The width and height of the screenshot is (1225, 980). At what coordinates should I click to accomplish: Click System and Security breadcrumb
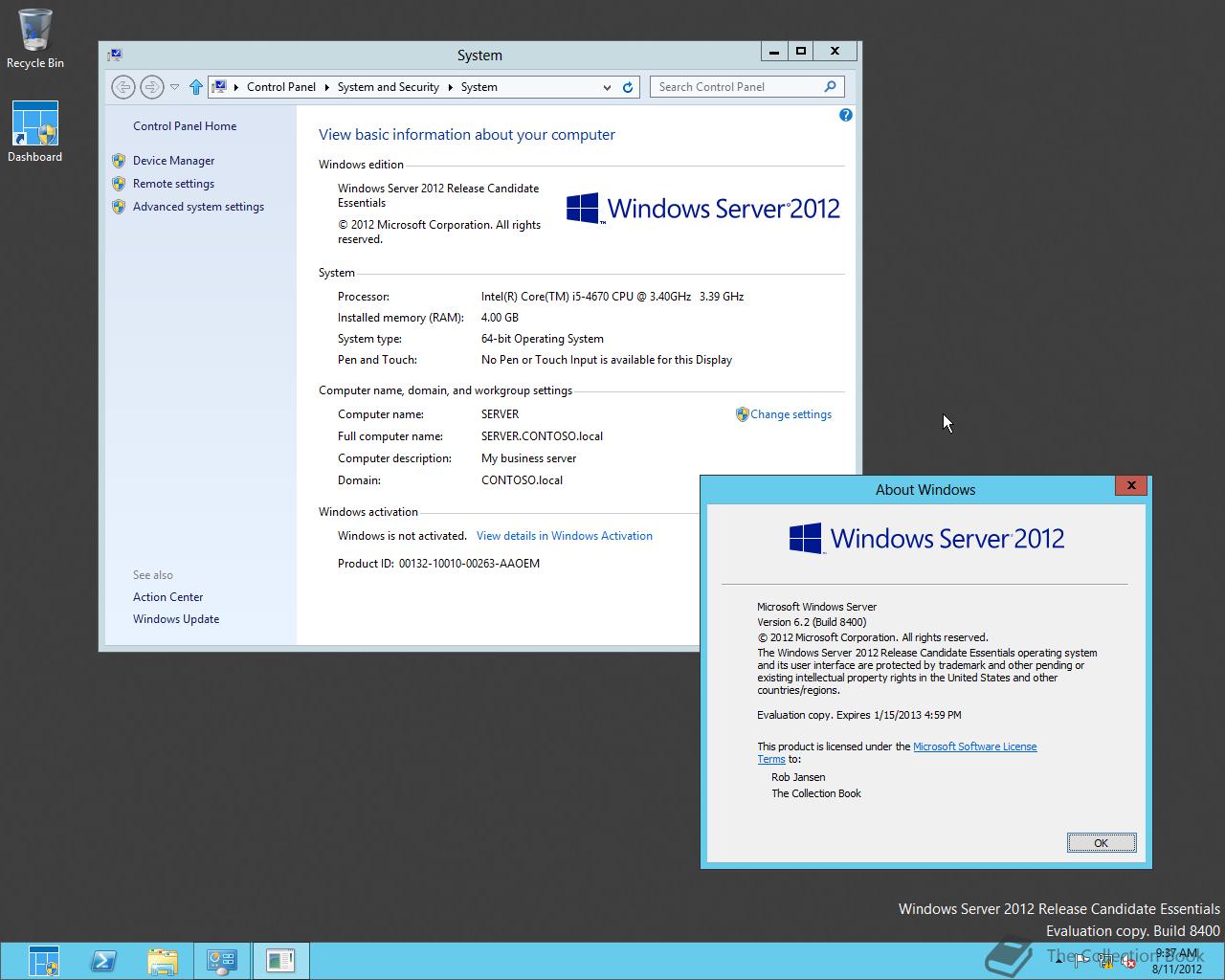tap(388, 87)
